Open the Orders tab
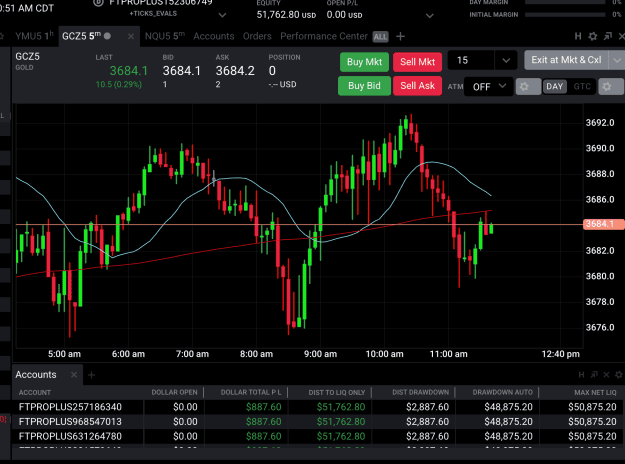Screen dimensions: 625x464 tap(257, 36)
